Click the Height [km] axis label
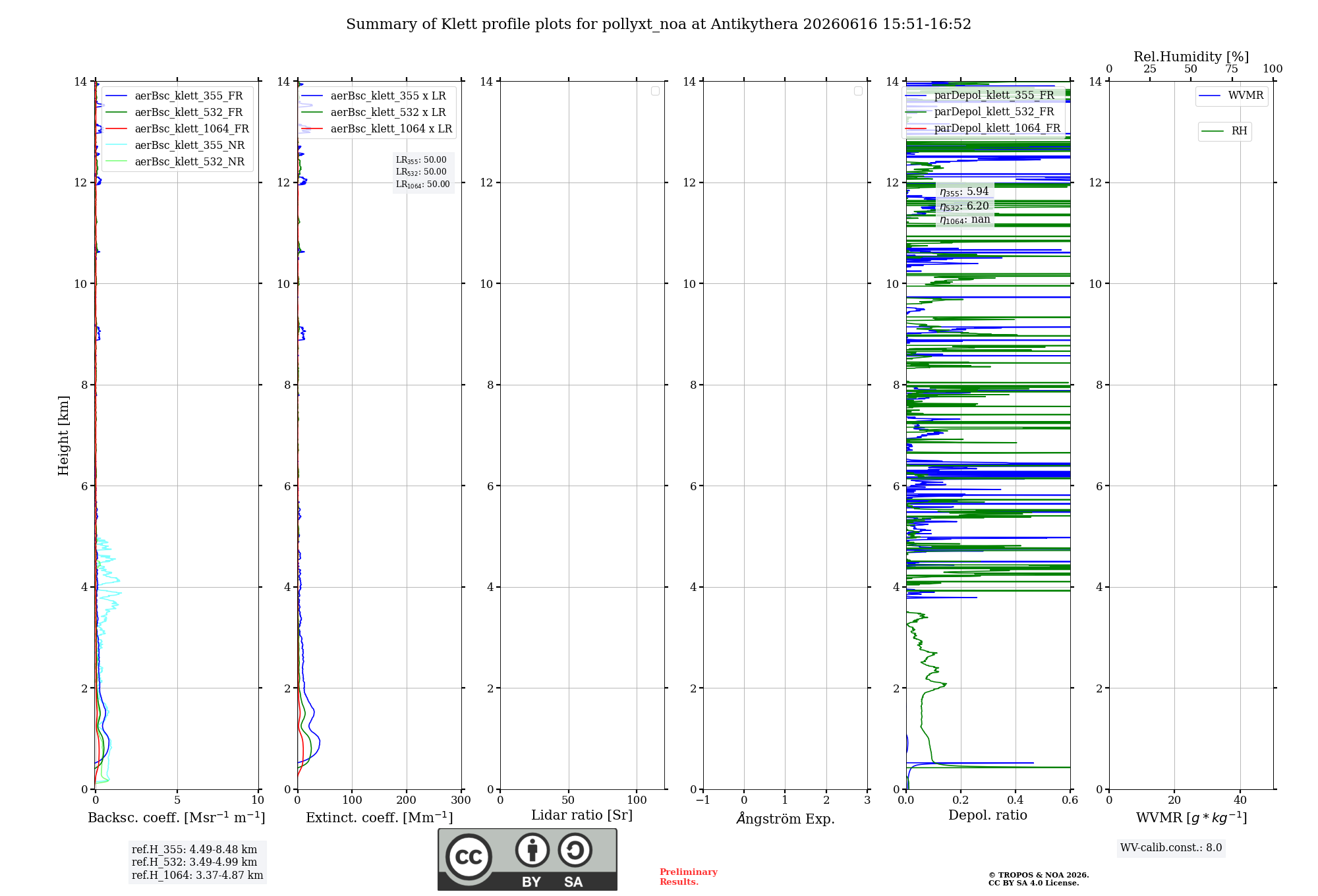Viewport: 1318px width, 896px height. (x=63, y=435)
